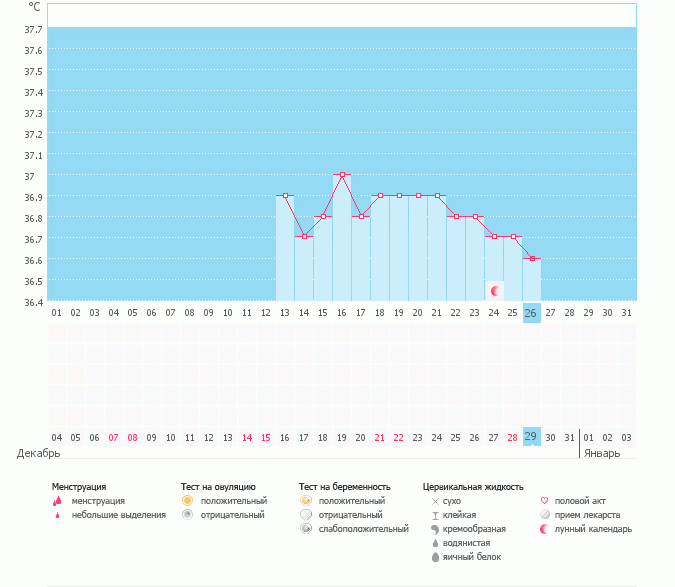
Task: Click the Январь month label
Action: tap(602, 453)
